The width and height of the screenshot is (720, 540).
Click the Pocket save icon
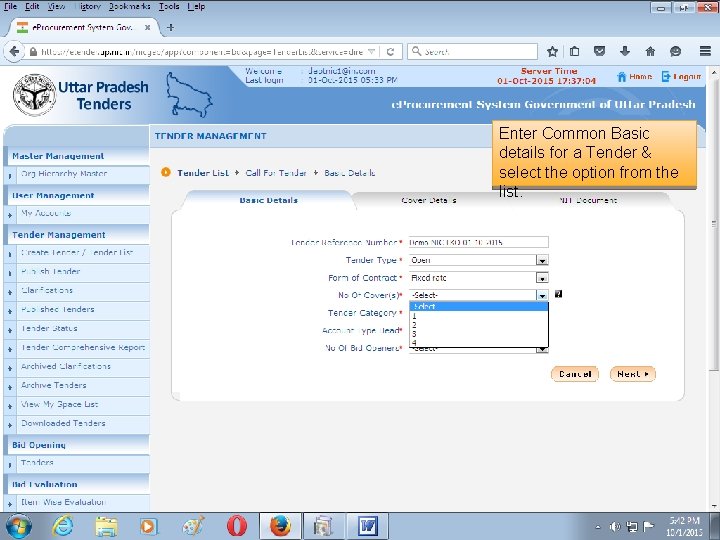click(599, 51)
